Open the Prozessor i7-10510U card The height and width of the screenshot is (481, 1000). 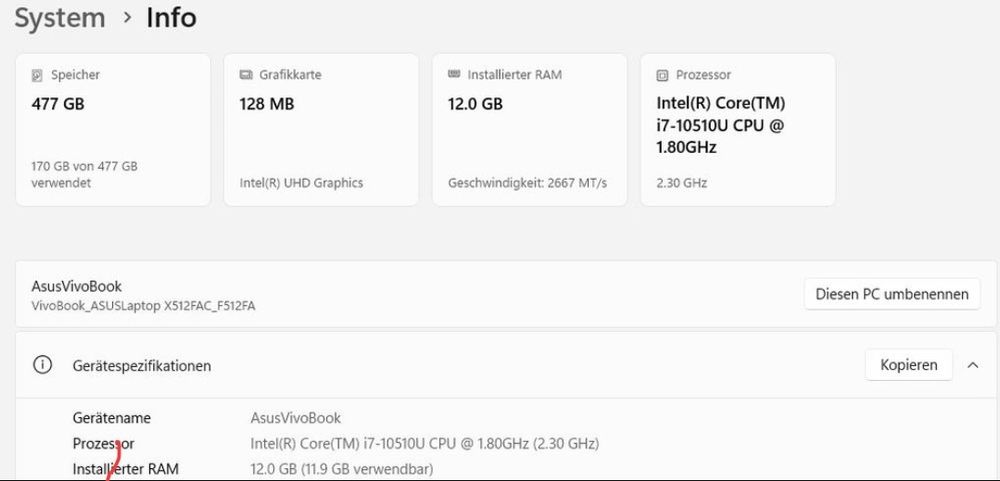(x=738, y=130)
